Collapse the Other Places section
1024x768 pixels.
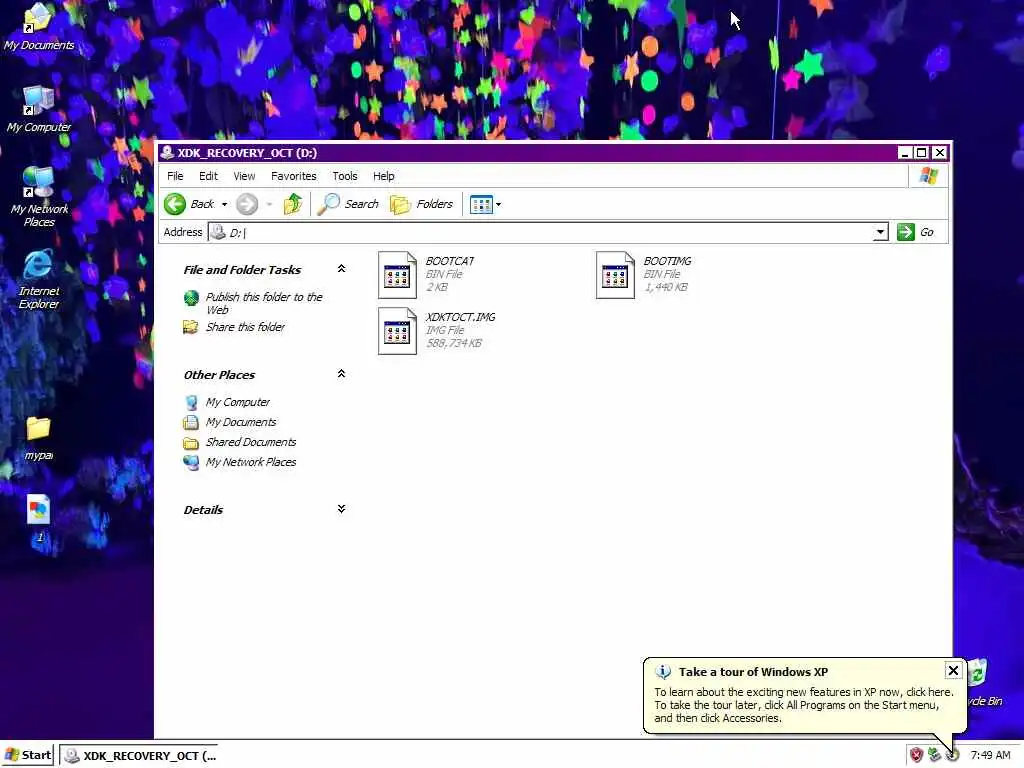tap(341, 374)
